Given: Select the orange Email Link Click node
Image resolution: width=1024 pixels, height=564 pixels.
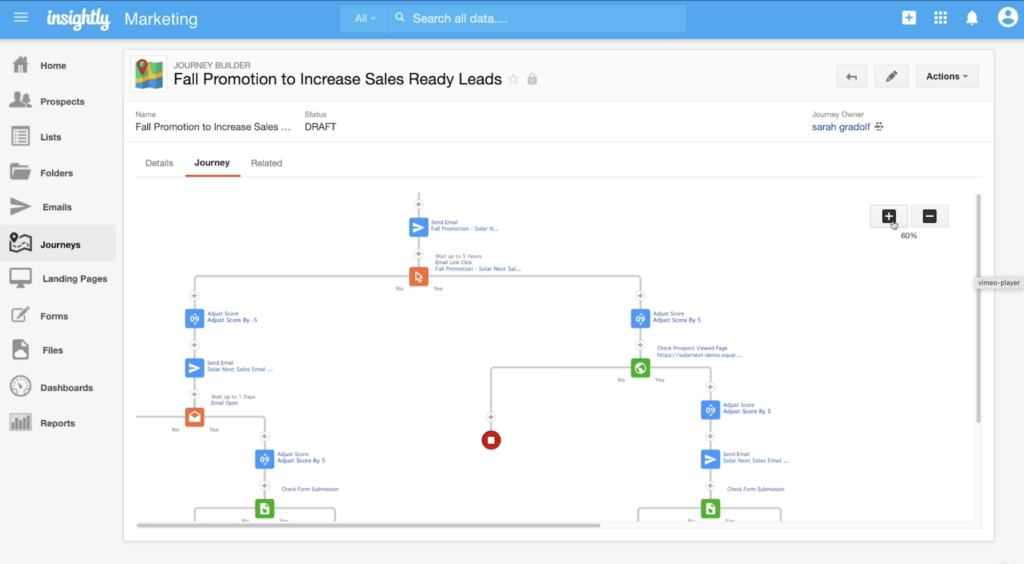Looking at the screenshot, I should click(x=419, y=277).
